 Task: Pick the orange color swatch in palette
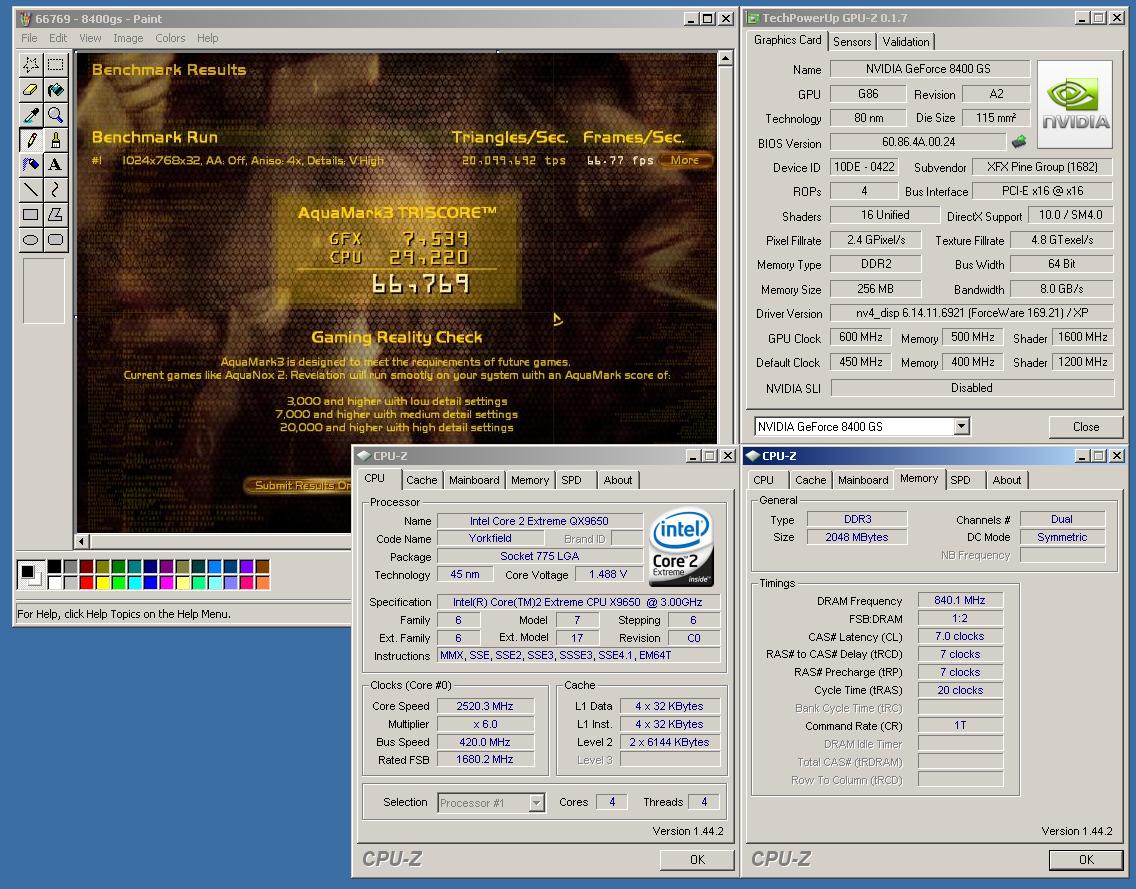(262, 582)
